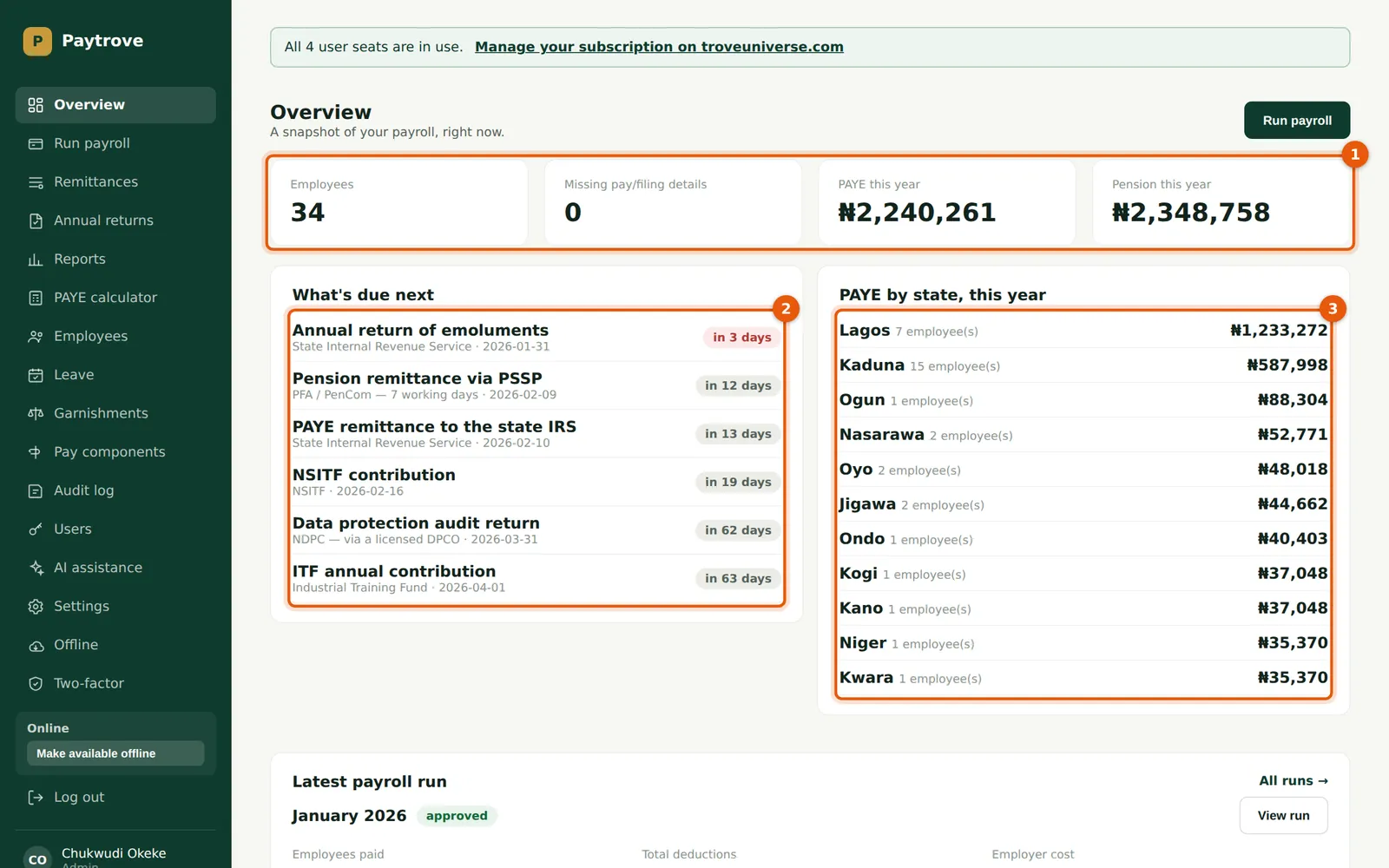The height and width of the screenshot is (868, 1389).
Task: Click the Paytrove logo icon
Action: (37, 41)
